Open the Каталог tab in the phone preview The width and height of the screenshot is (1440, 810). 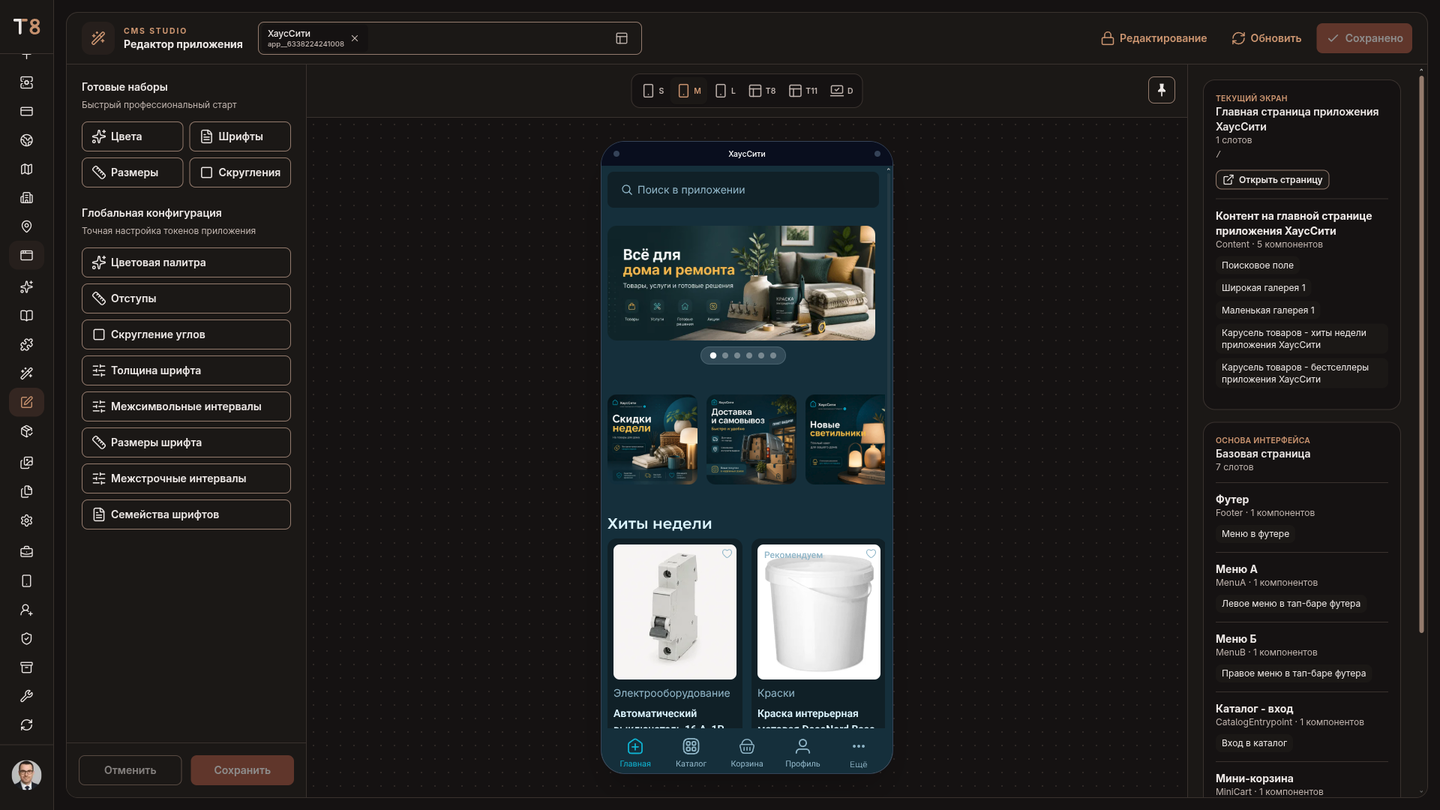691,754
